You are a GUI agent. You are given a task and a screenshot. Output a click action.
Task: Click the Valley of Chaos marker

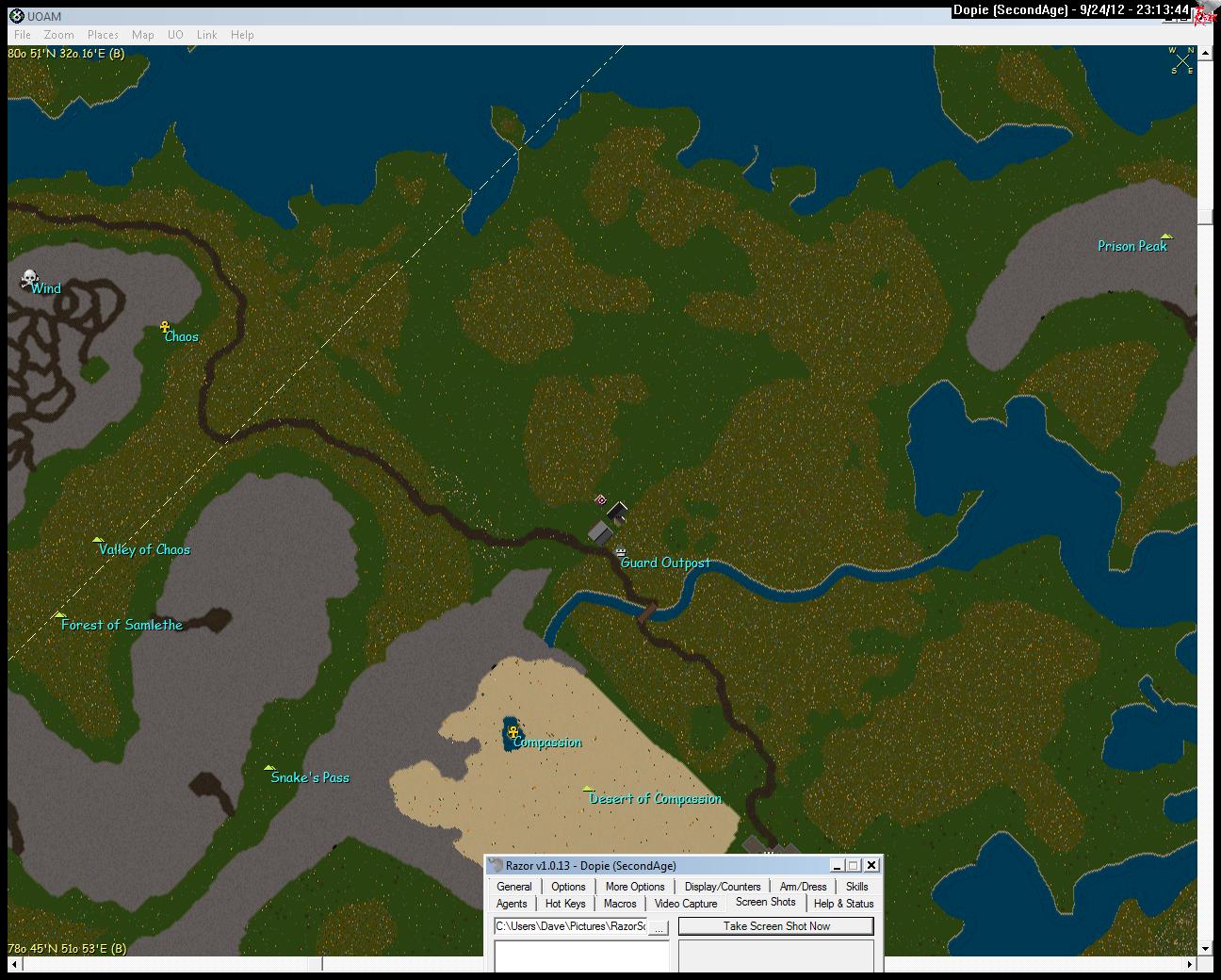point(98,540)
